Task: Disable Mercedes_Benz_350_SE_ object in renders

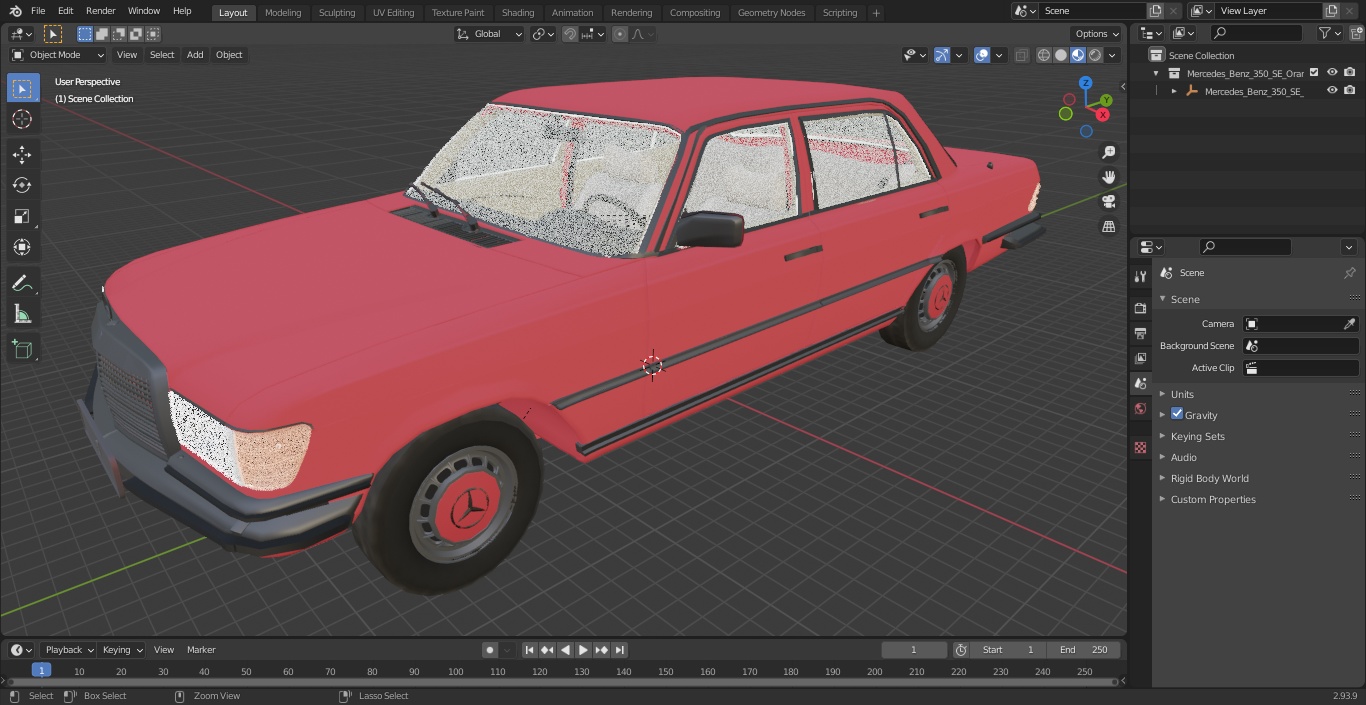Action: click(x=1350, y=91)
